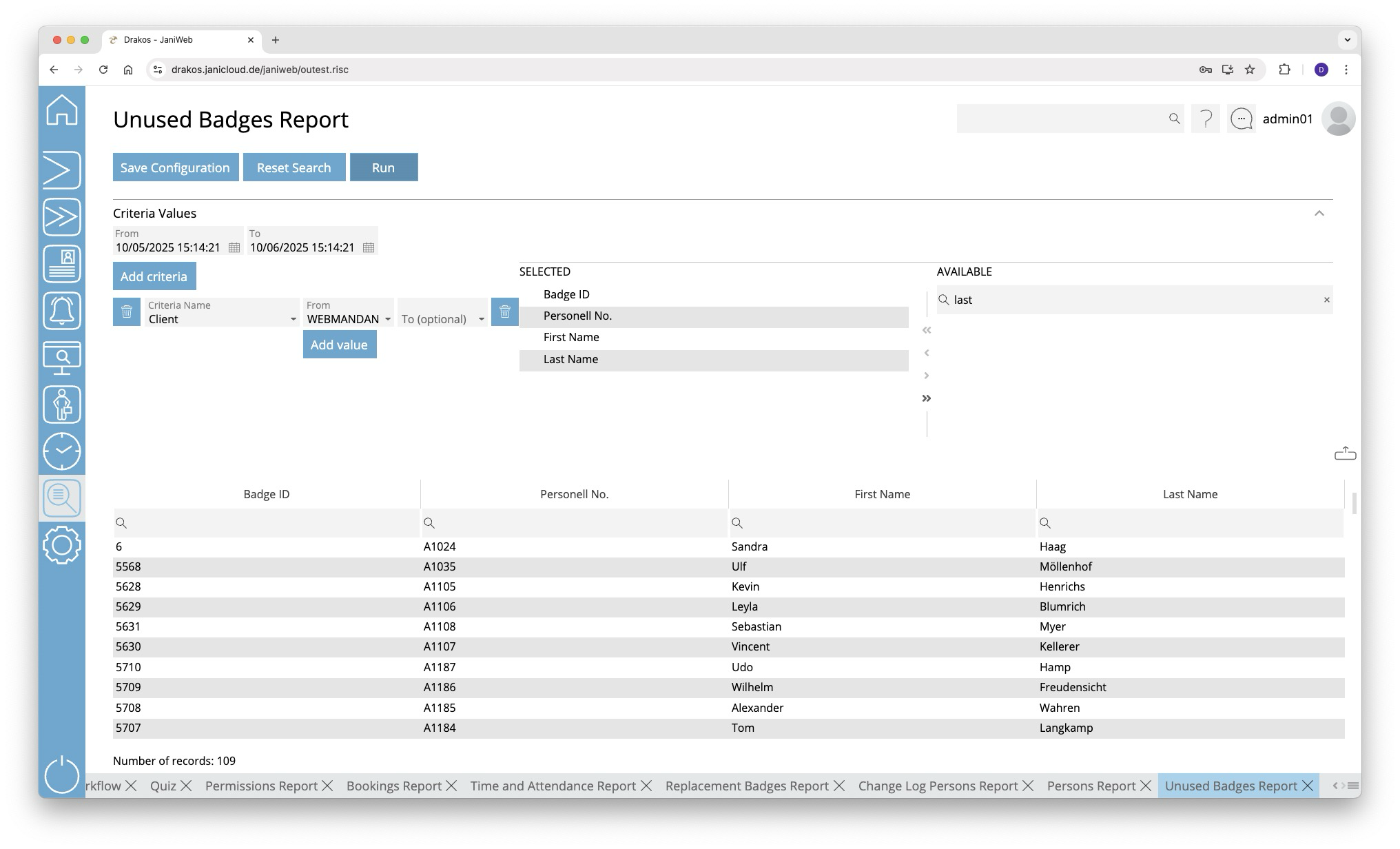Click the Home icon in the sidebar
The image size is (1400, 849).
(x=62, y=110)
